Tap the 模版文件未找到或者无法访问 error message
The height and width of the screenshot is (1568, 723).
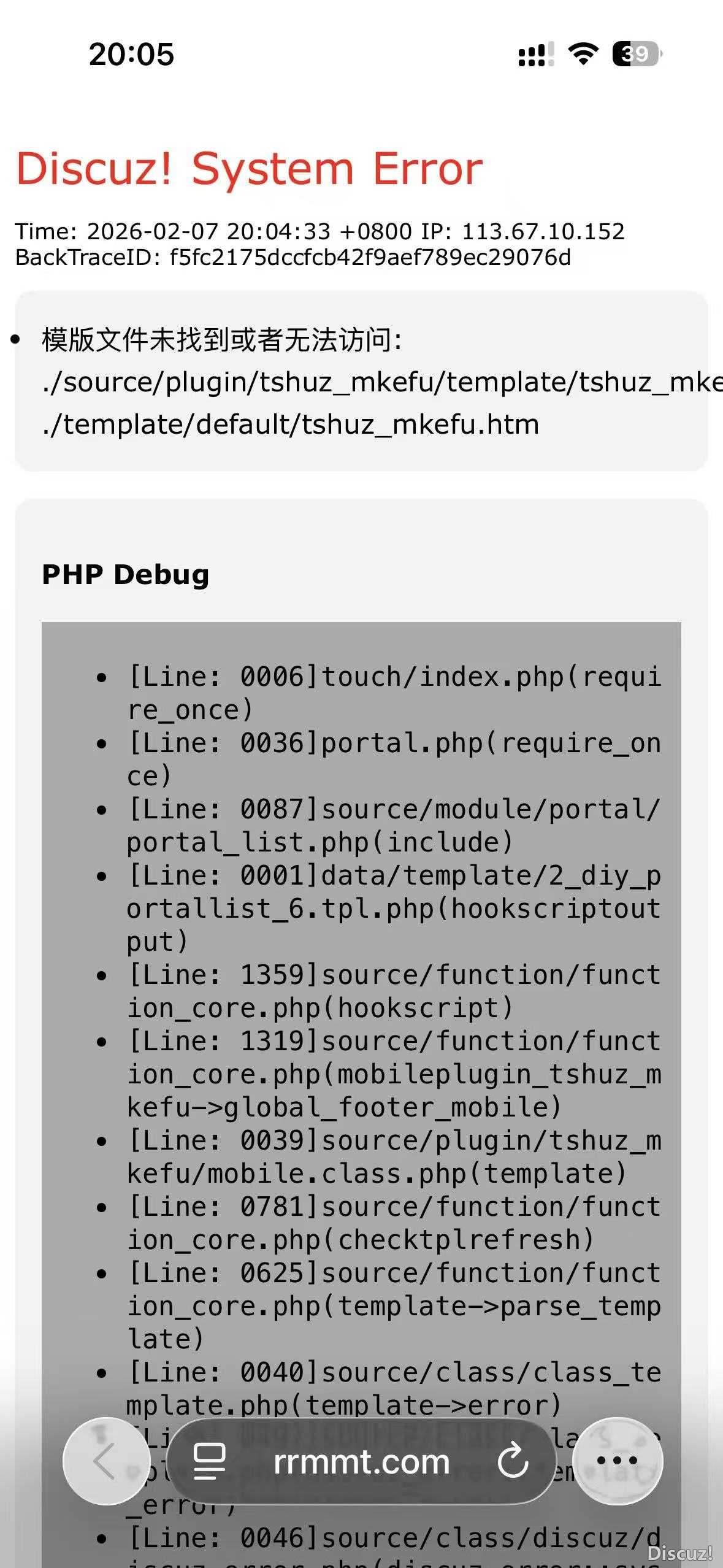[x=222, y=340]
